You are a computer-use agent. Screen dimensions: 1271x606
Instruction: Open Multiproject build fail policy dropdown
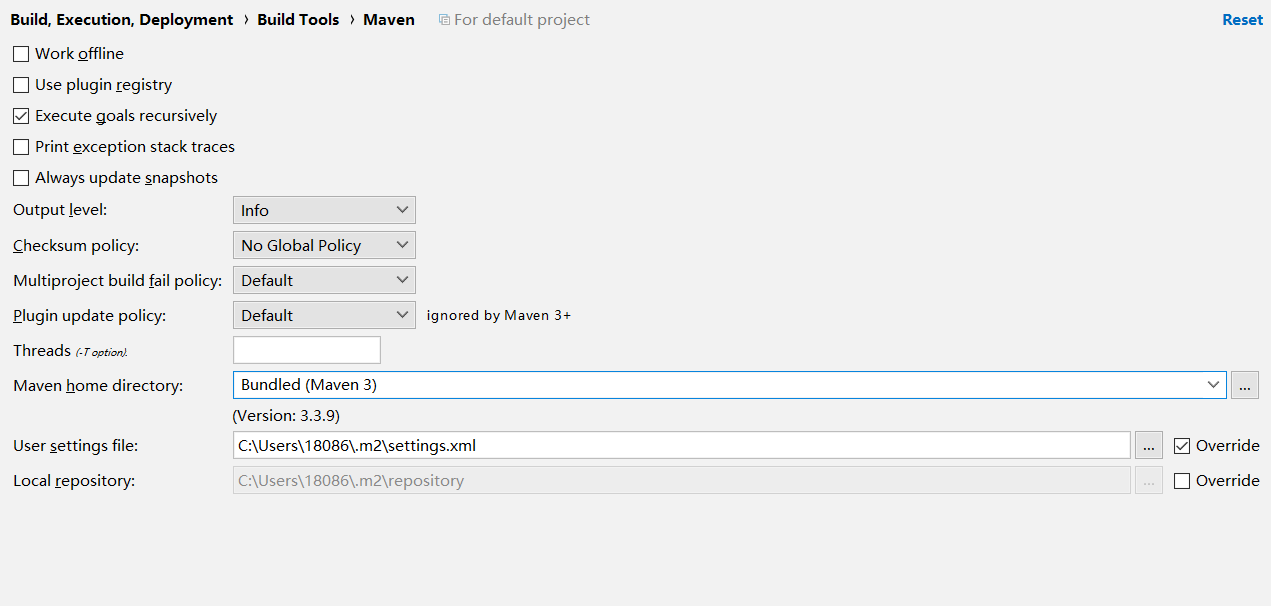point(324,280)
